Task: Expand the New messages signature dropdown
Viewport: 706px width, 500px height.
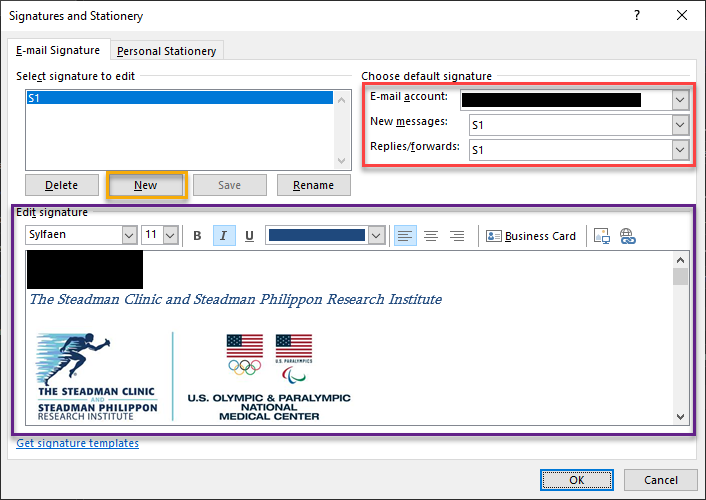Action: click(680, 125)
